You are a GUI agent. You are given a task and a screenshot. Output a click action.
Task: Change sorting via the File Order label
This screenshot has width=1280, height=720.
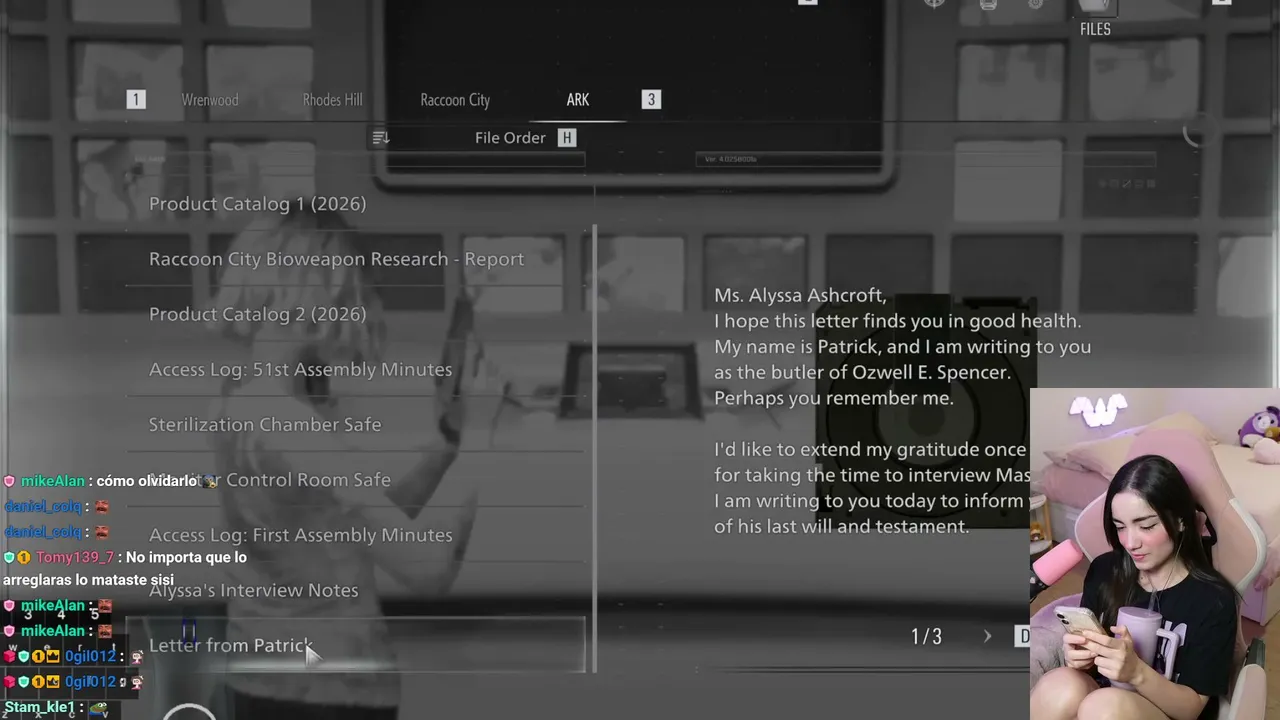coord(510,138)
